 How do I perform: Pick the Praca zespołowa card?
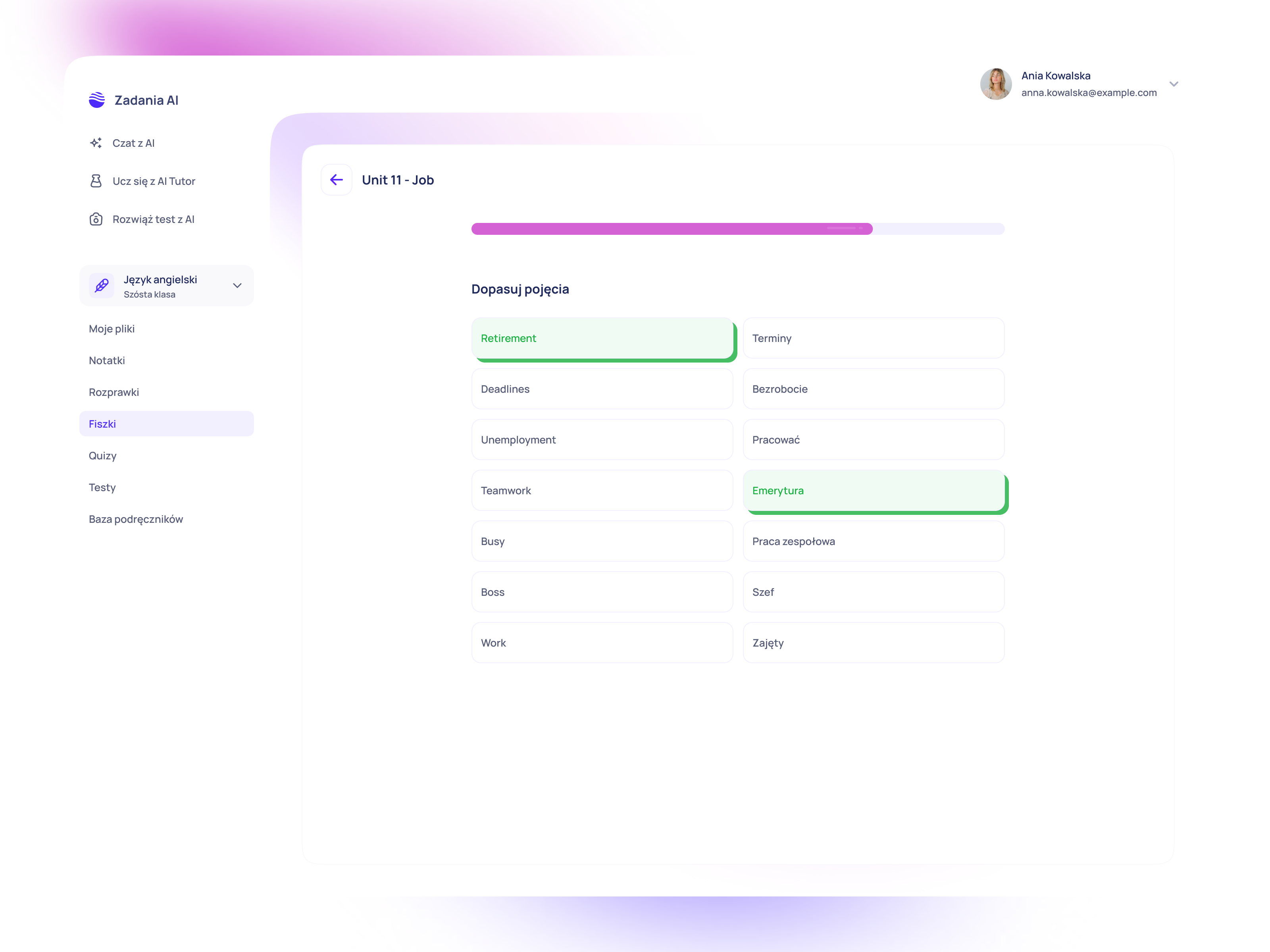point(873,541)
